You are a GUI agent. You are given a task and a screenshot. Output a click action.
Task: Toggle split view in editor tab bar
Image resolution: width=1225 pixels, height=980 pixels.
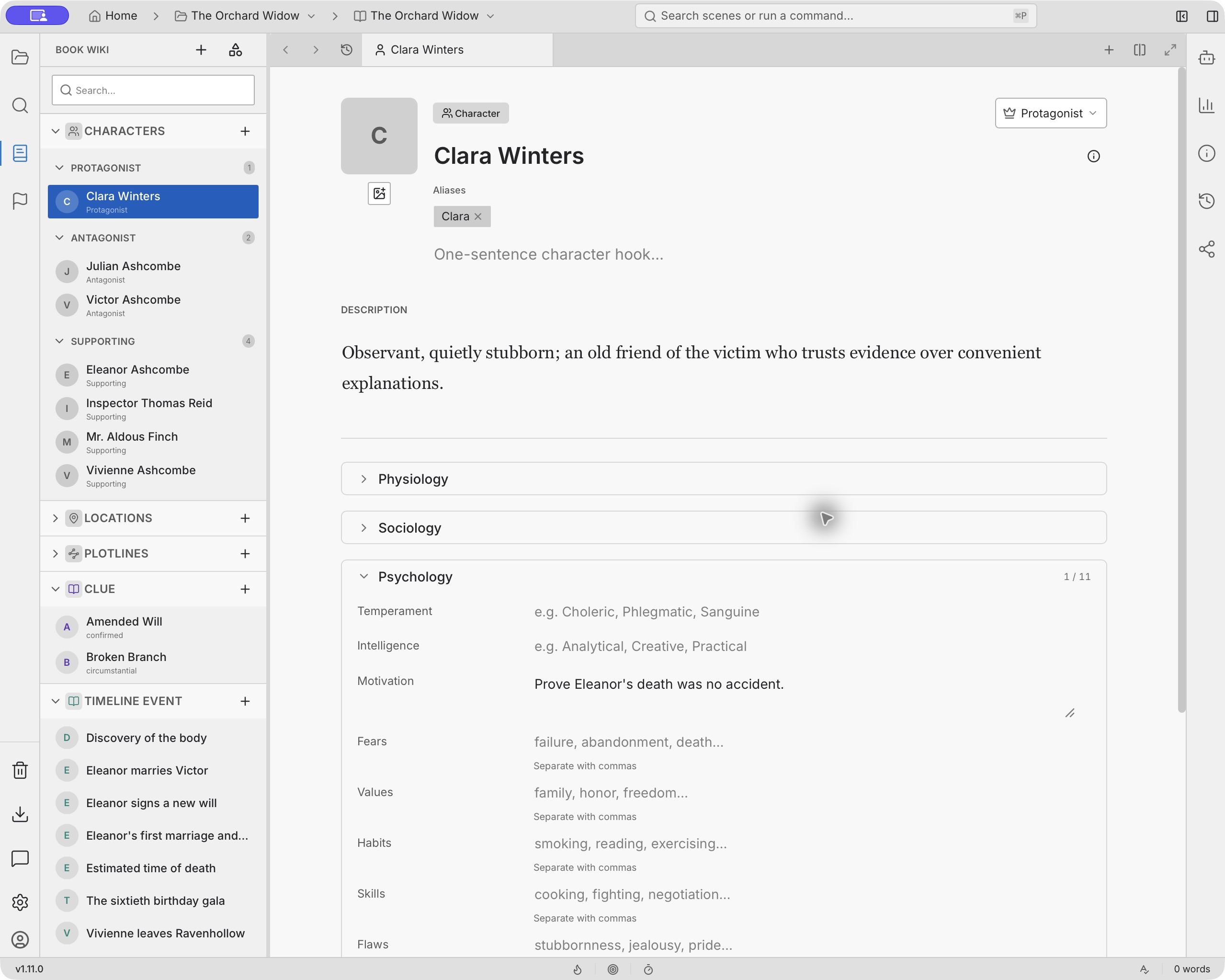tap(1139, 50)
